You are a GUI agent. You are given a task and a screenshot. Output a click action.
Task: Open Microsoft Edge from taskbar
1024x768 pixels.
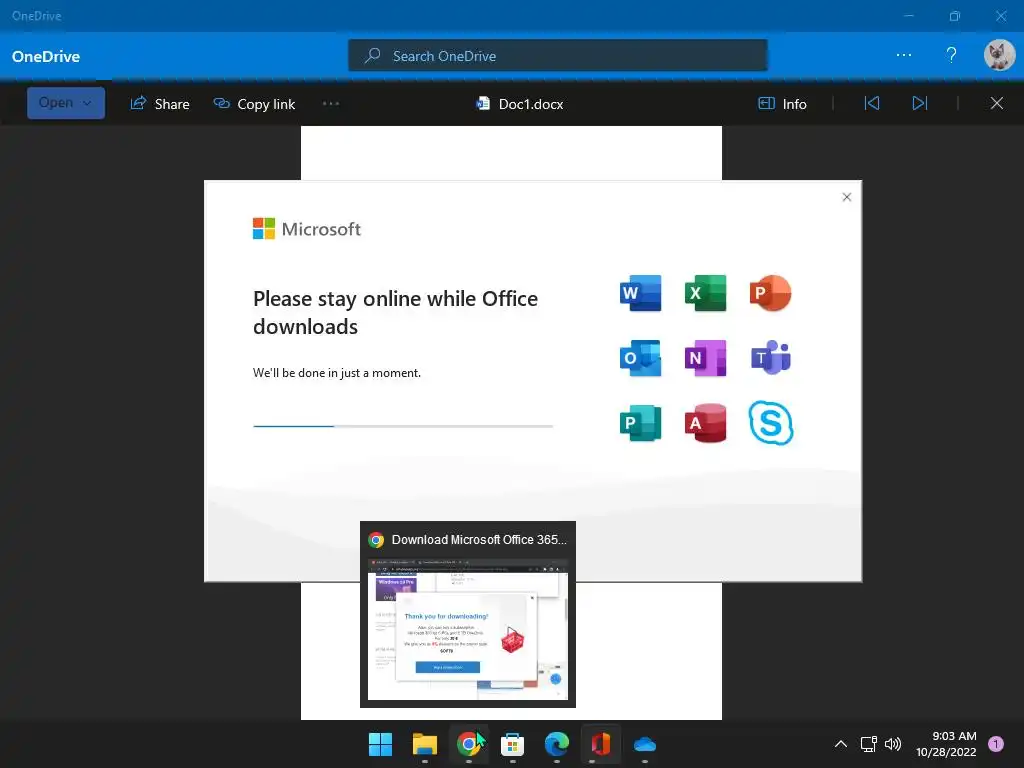(556, 744)
